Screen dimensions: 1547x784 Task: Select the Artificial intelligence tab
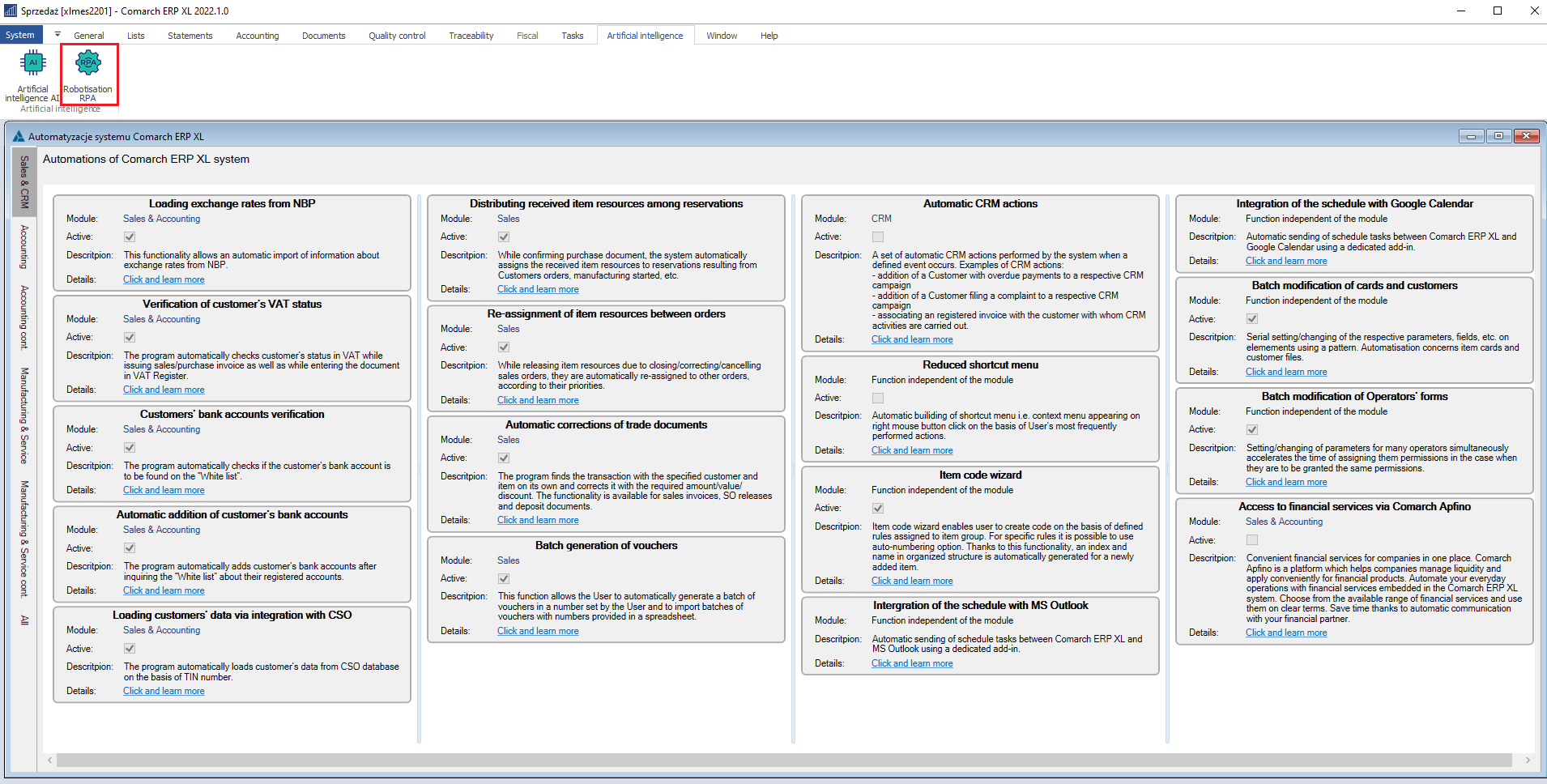pos(646,36)
